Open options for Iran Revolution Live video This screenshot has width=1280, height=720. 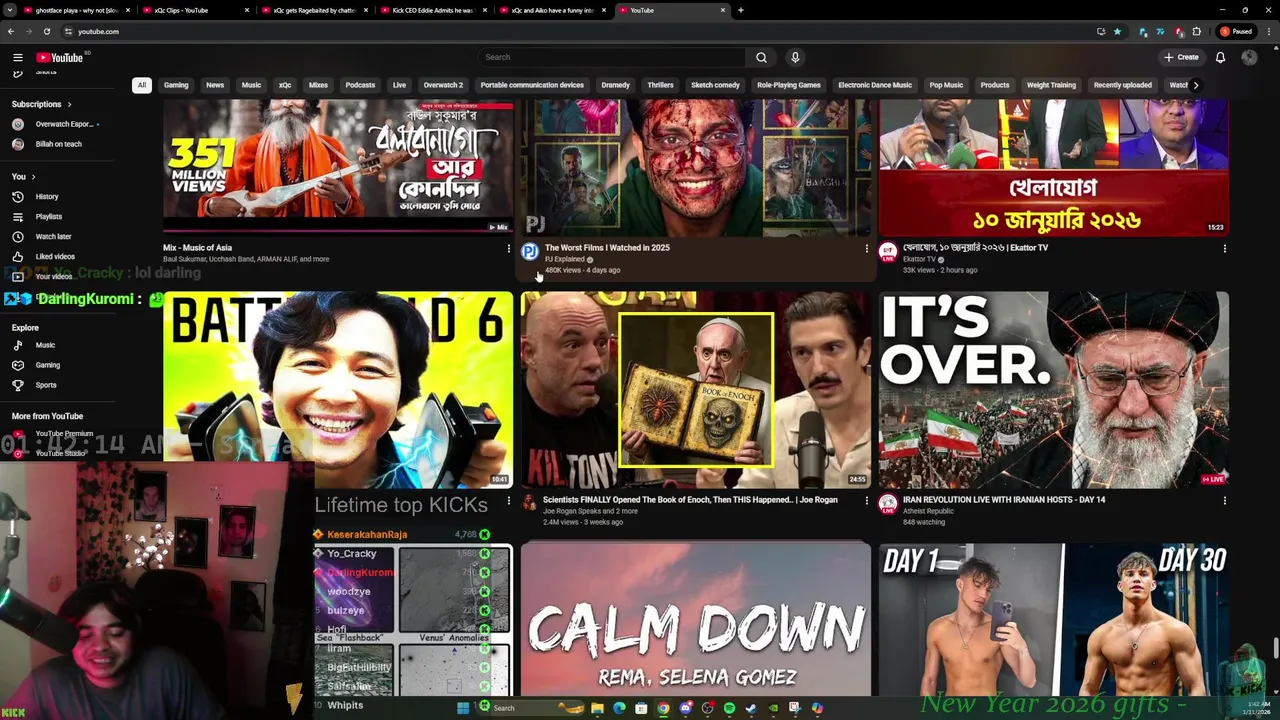(x=1224, y=500)
